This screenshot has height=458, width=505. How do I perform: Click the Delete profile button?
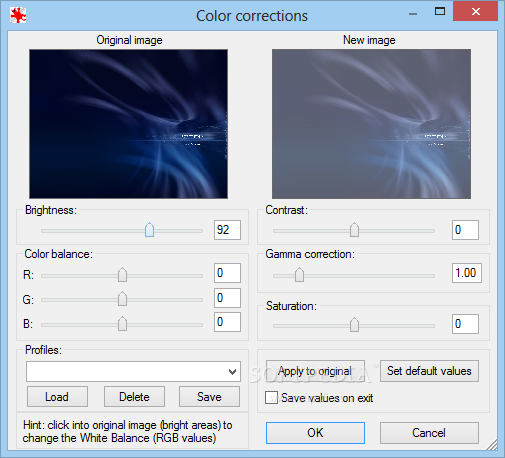coord(134,397)
